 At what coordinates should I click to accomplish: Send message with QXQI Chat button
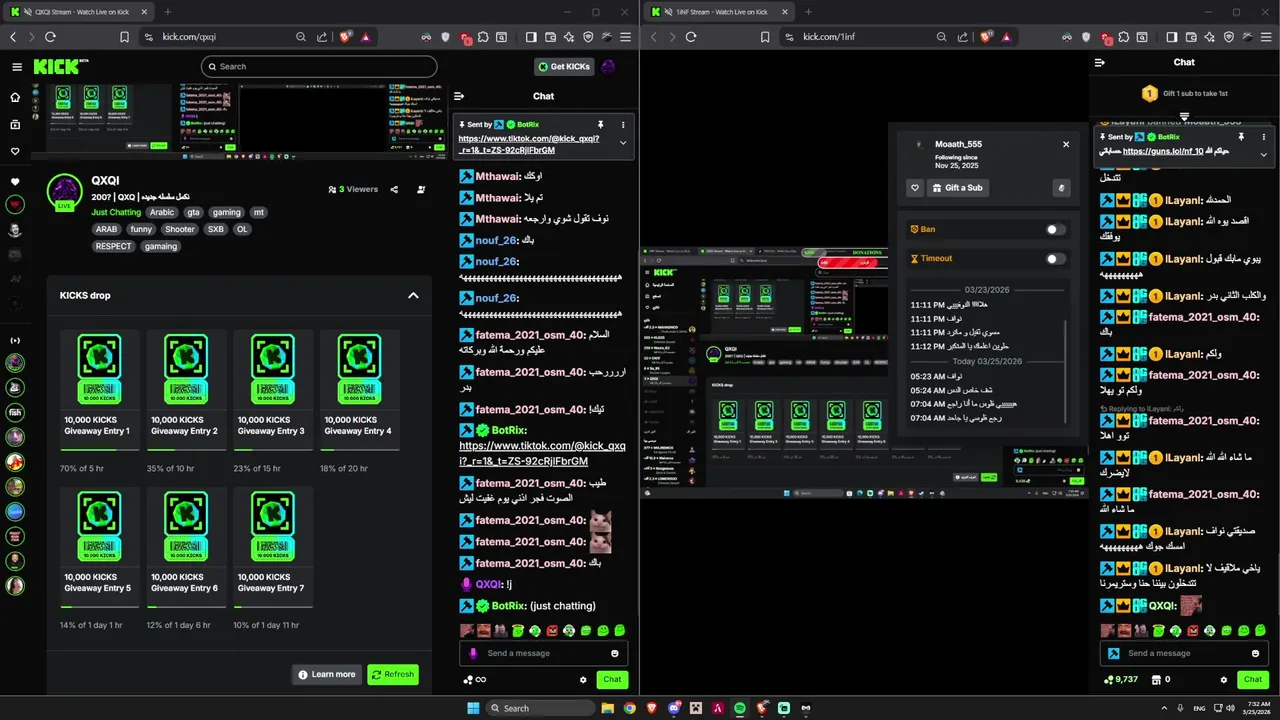[612, 680]
